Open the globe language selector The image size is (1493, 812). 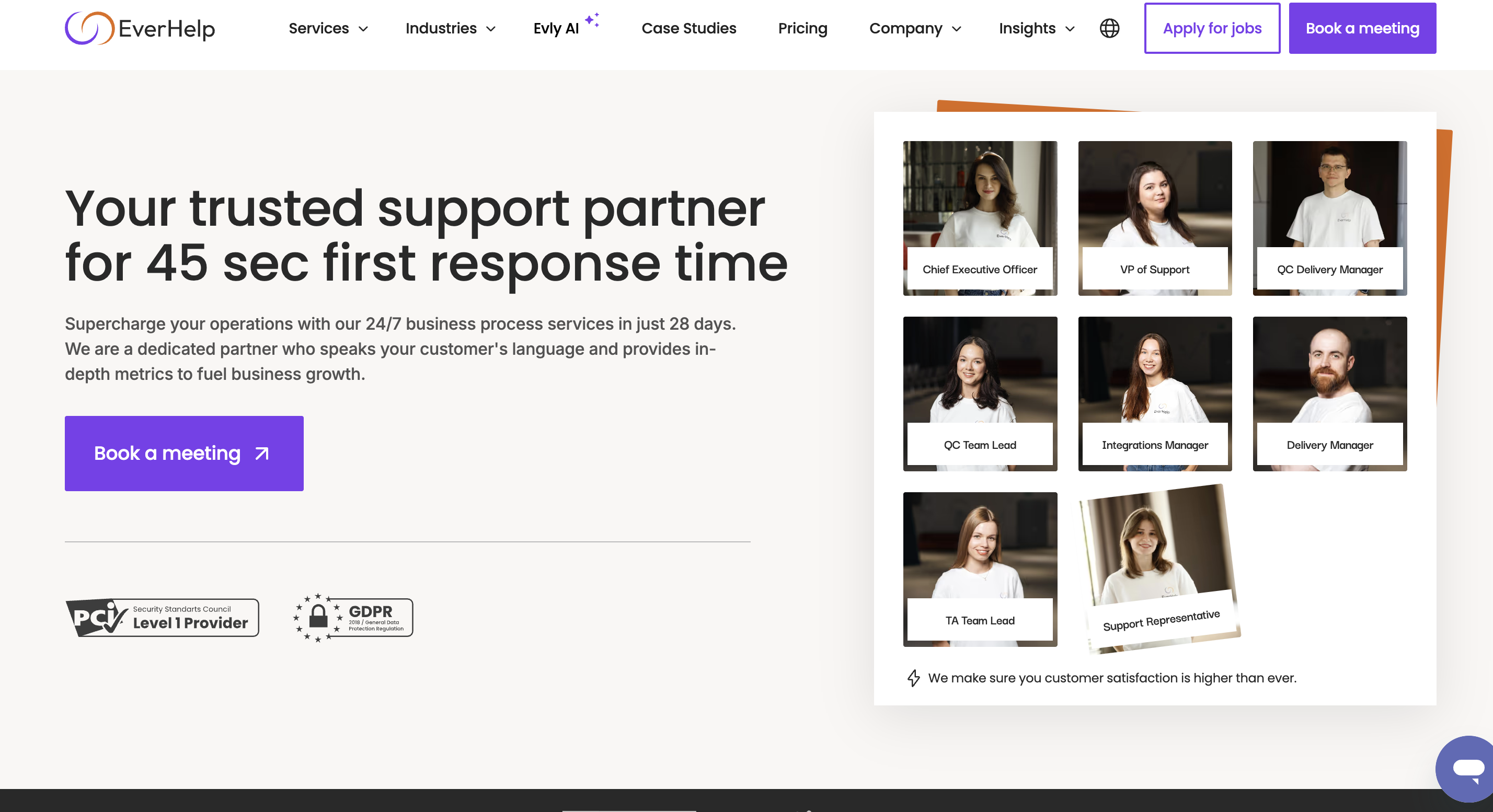point(1109,28)
